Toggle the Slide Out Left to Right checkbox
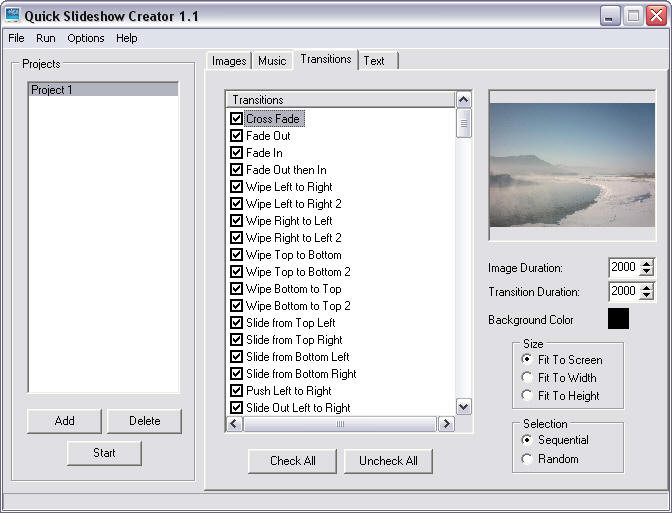This screenshot has width=672, height=513. [x=236, y=408]
